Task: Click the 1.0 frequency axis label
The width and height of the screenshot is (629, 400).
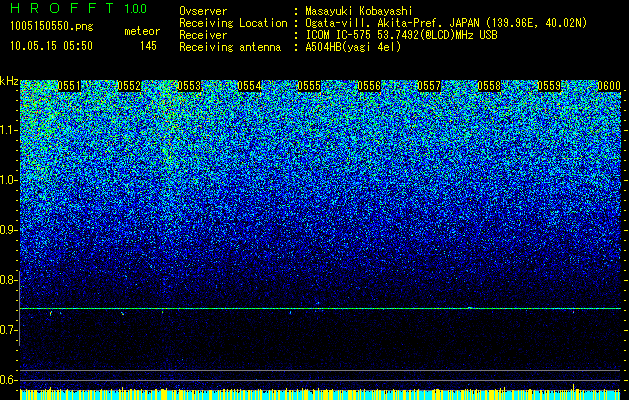Action: (x=8, y=180)
